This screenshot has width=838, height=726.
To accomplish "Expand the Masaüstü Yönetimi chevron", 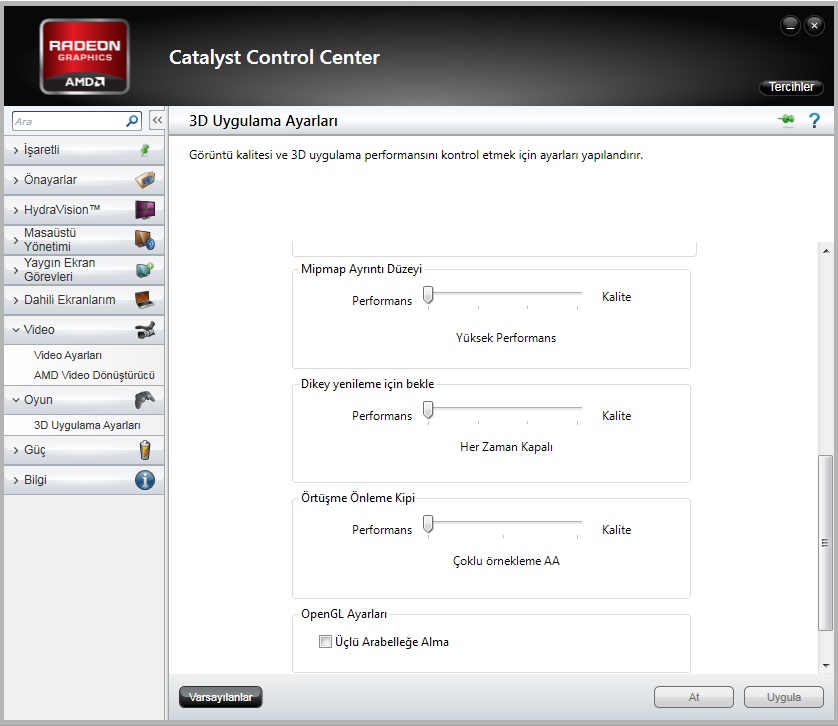I will pos(15,240).
